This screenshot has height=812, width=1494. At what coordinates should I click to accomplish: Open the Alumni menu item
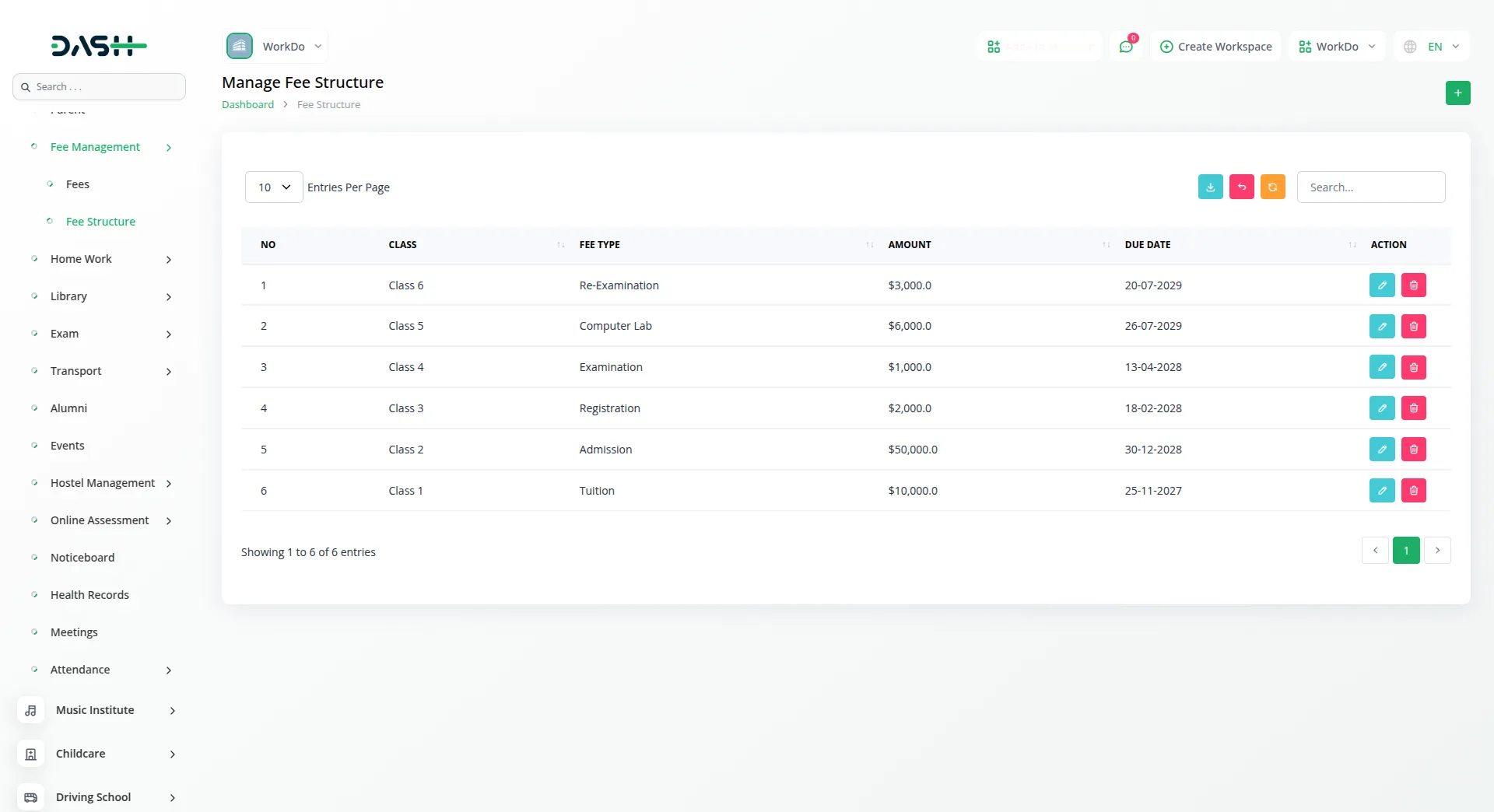click(x=68, y=408)
